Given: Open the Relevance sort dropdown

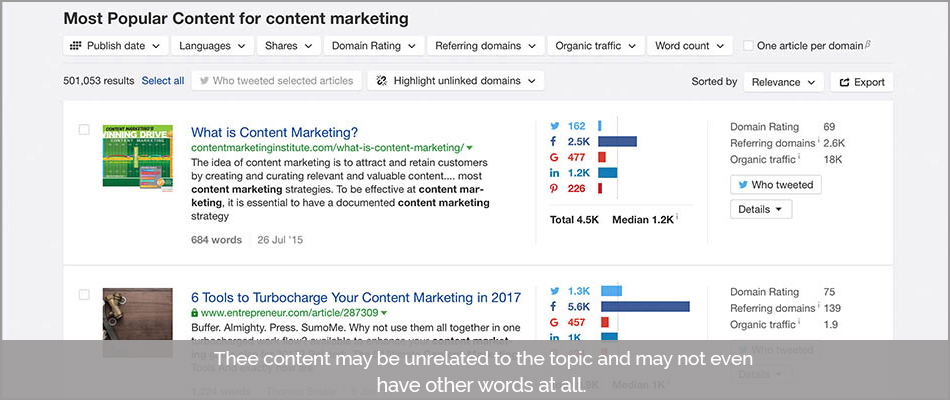Looking at the screenshot, I should tap(783, 82).
